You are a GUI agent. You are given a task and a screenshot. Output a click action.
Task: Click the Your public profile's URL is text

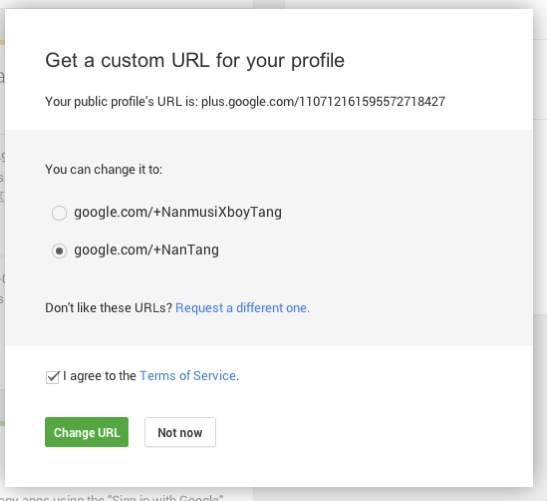(x=122, y=102)
